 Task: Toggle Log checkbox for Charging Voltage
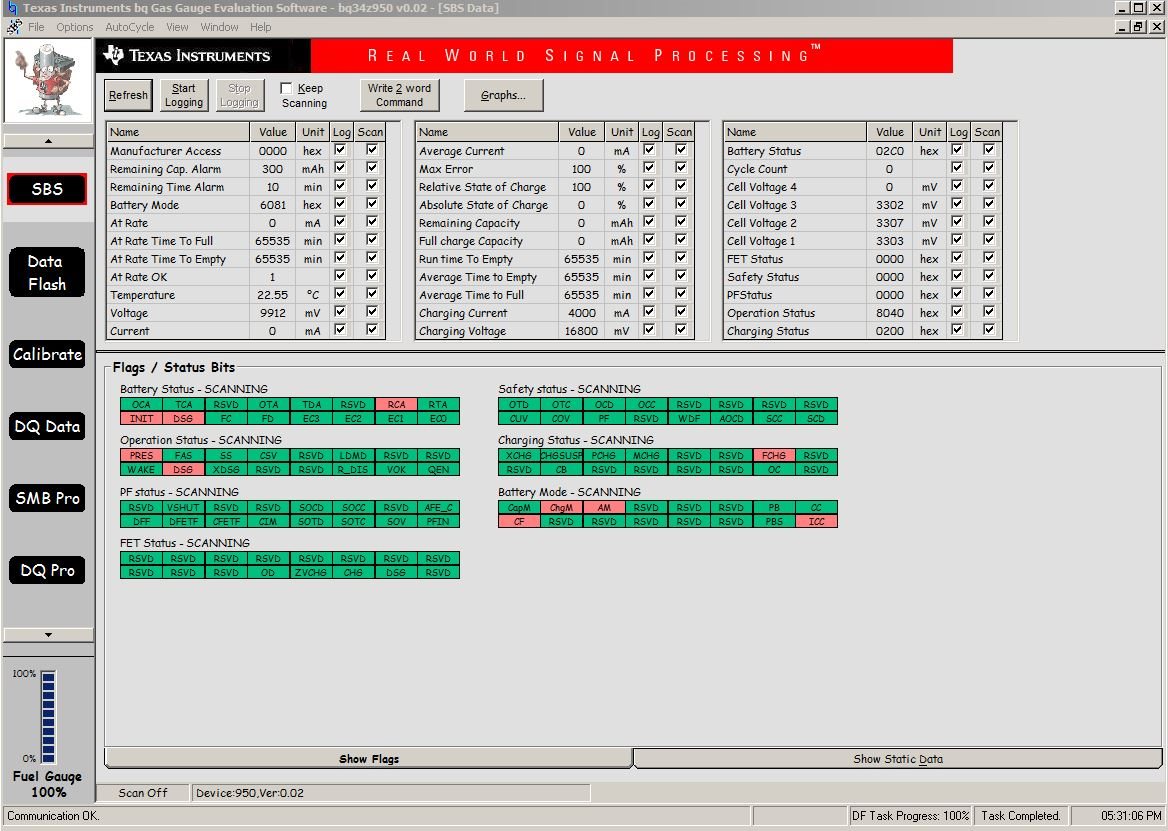650,329
